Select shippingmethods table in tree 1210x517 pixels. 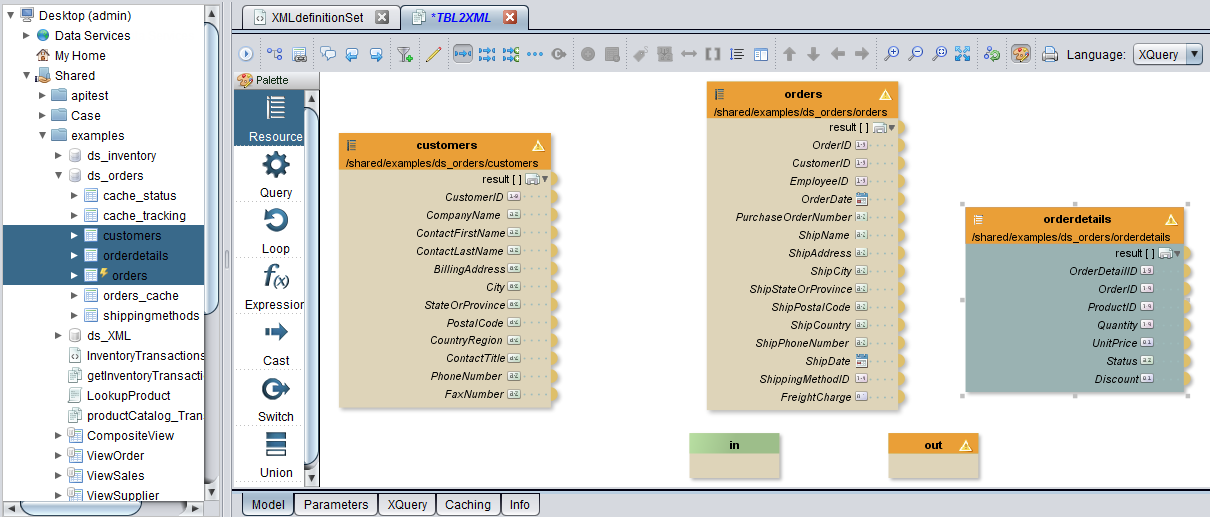click(x=151, y=316)
